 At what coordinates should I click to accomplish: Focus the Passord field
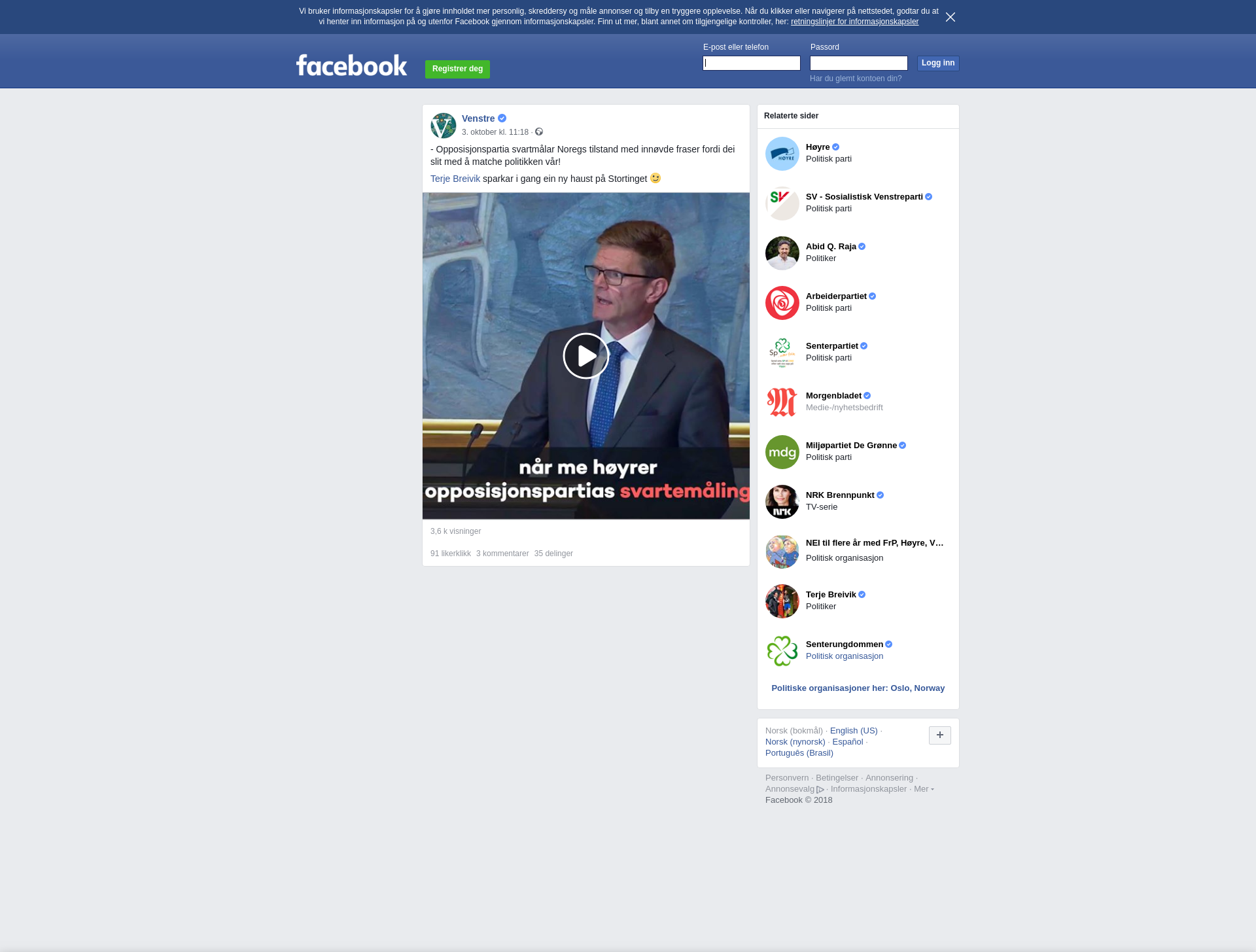(859, 63)
